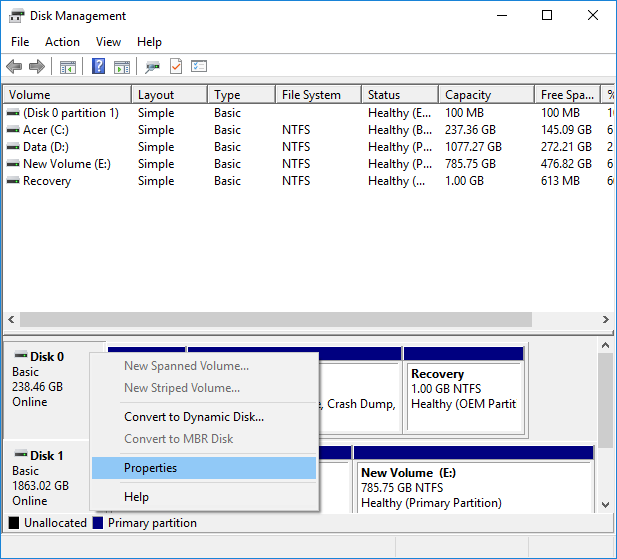Toggle the Show/Hide Action Pane icon
617x559 pixels.
point(122,67)
